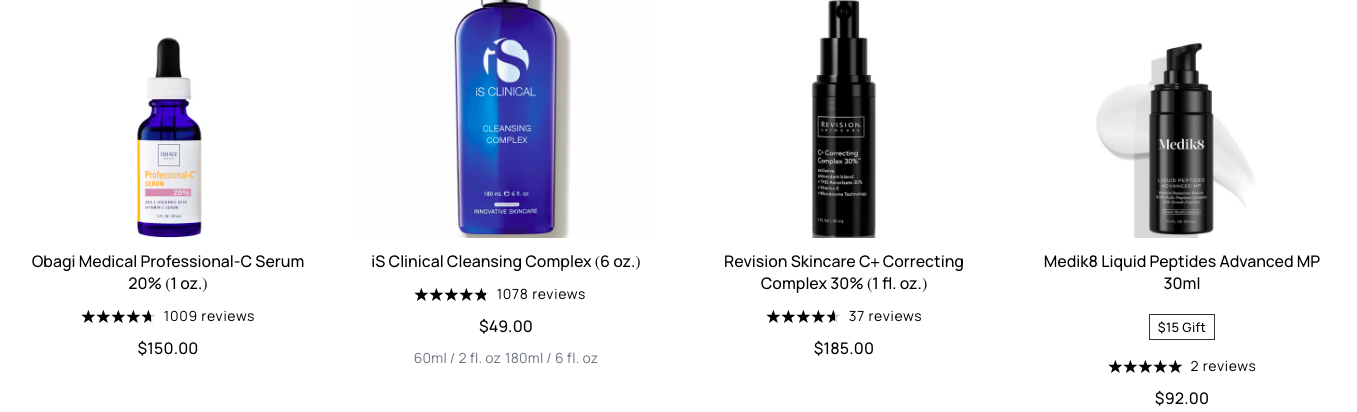Open the Medik8 Liquid Peptides bottle image
Viewport: 1357px width, 412px height.
(x=1182, y=137)
